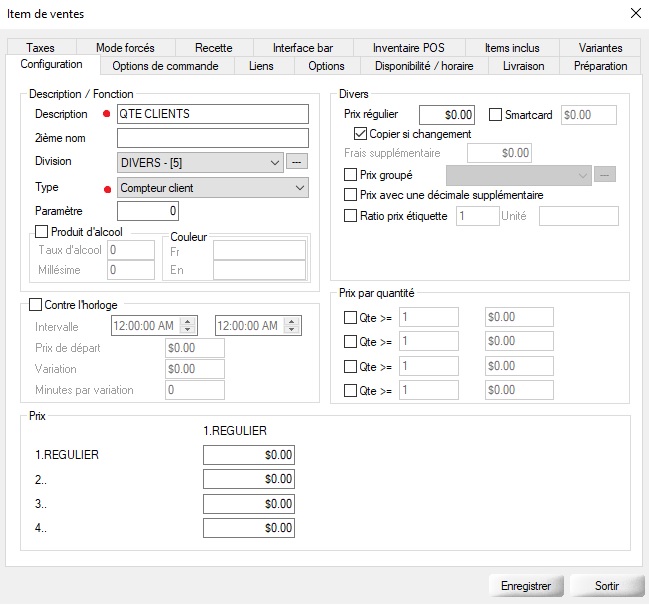
Task: Click the ellipsis button beside Division
Action: click(x=297, y=162)
